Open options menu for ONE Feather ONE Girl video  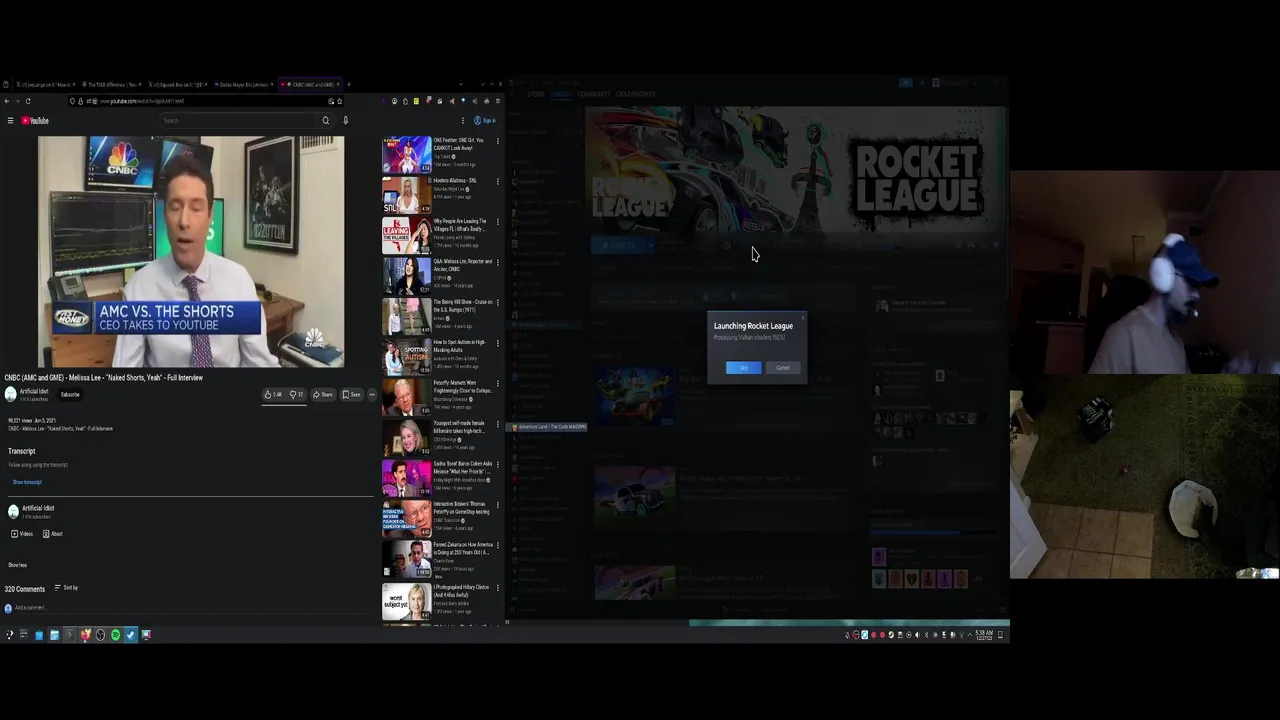[x=497, y=141]
